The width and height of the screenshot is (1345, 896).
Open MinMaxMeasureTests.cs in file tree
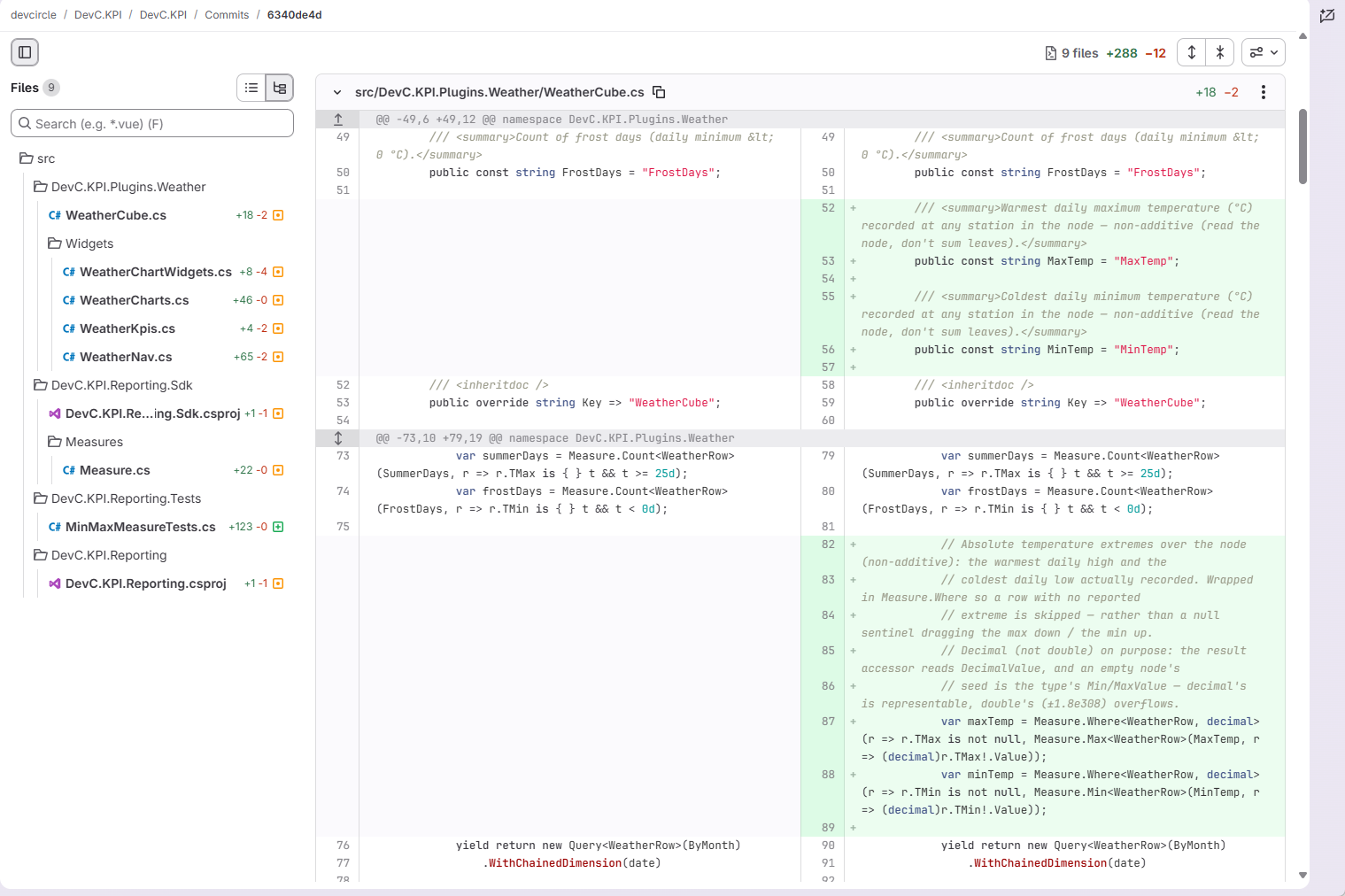point(141,527)
